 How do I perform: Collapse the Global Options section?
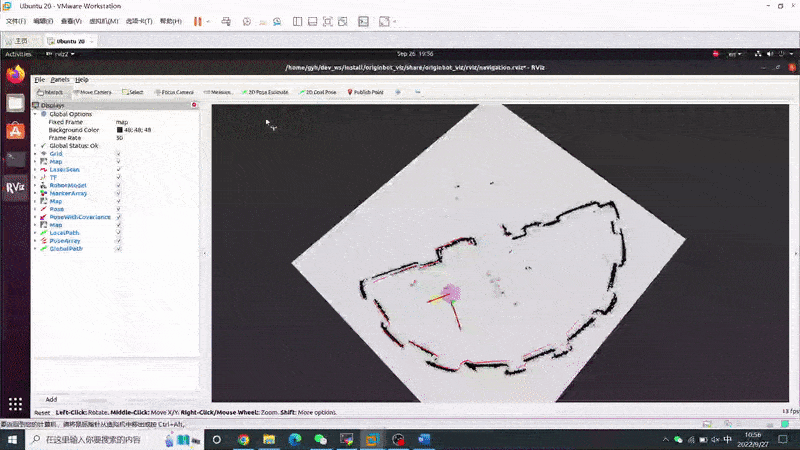point(35,114)
